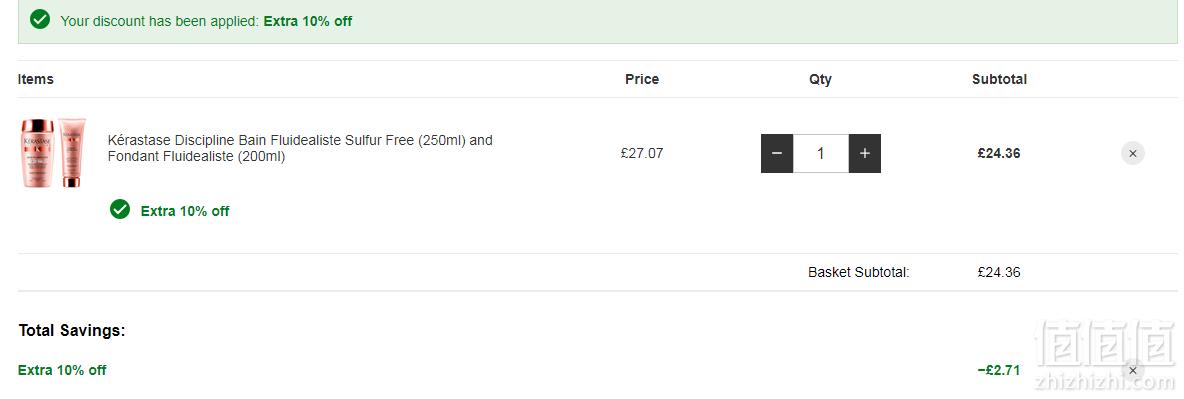The height and width of the screenshot is (399, 1184).
Task: Click the Qty column header
Action: [820, 79]
